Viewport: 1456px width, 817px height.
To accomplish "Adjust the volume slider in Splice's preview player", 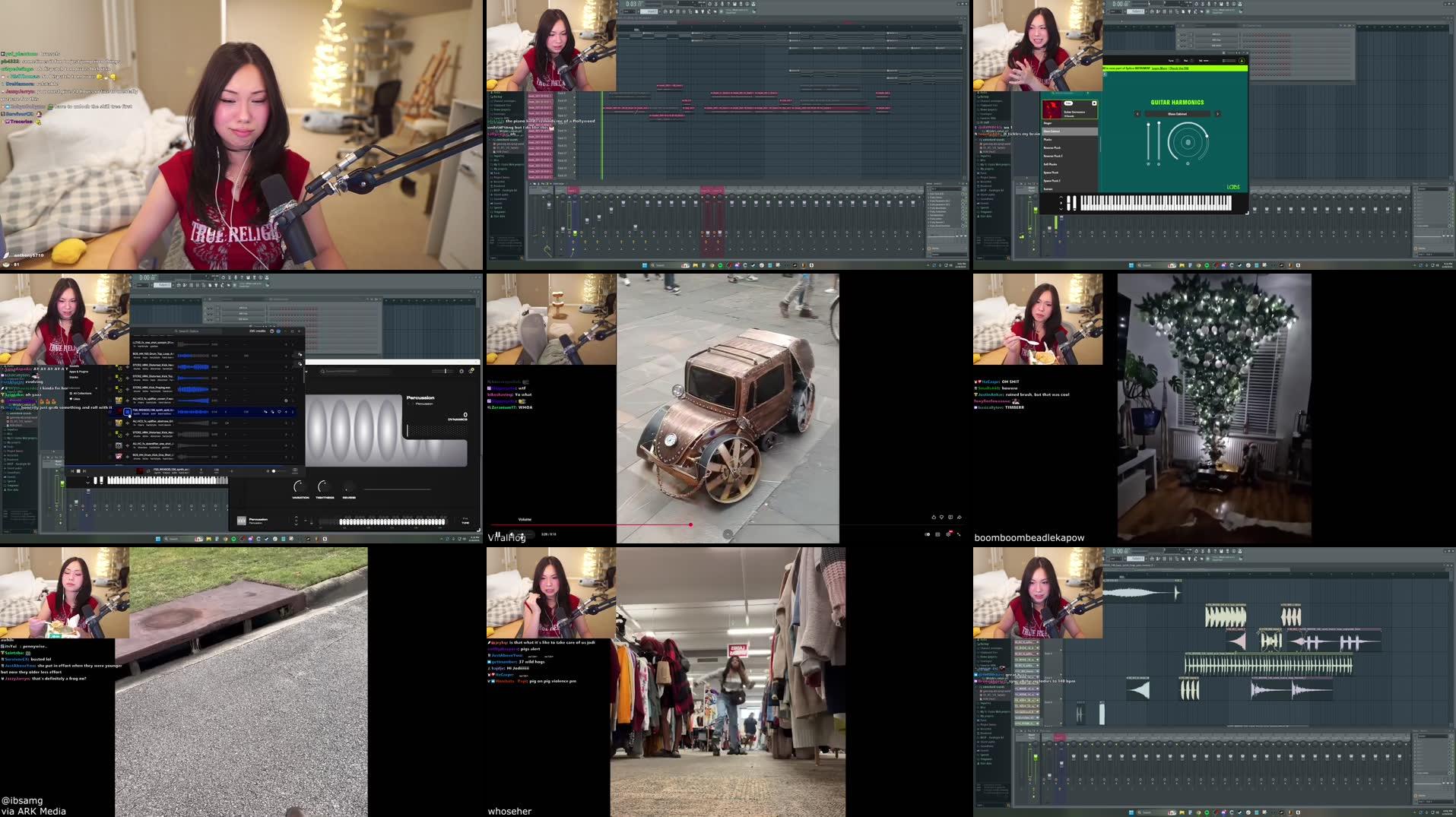I will tap(275, 471).
